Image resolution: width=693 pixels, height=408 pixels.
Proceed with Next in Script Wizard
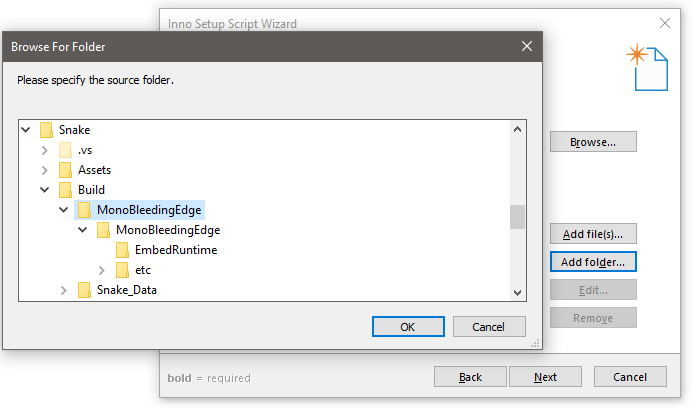[545, 377]
